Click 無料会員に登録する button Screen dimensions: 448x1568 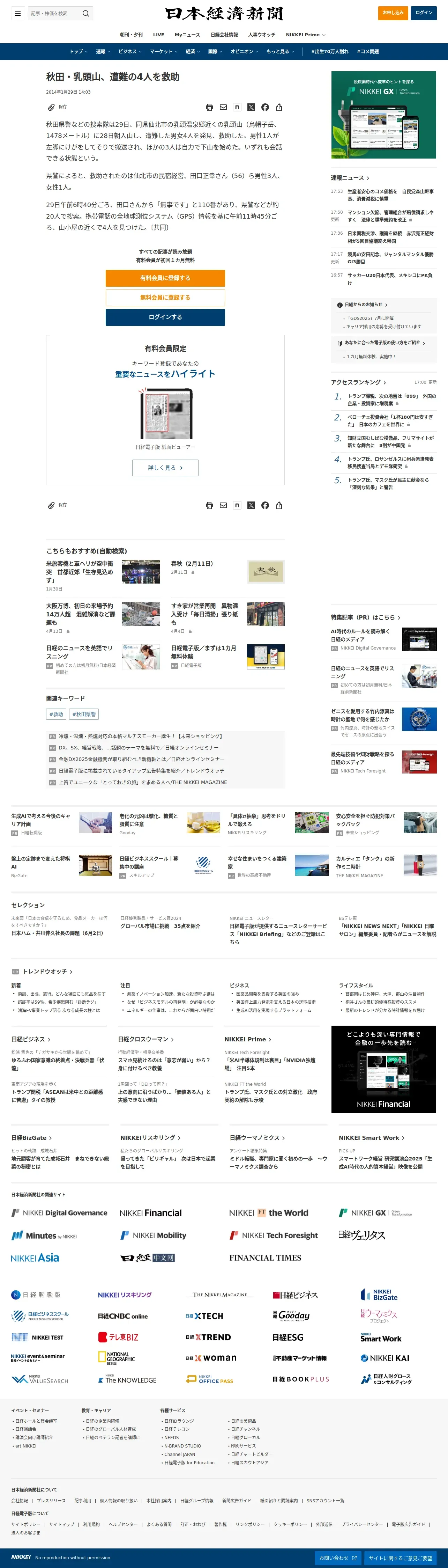click(x=165, y=298)
